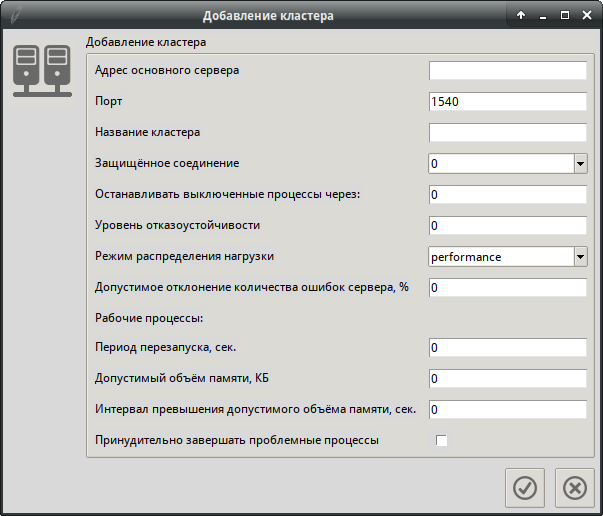Click the Допустимое отклонение количества ошибок field

click(507, 287)
